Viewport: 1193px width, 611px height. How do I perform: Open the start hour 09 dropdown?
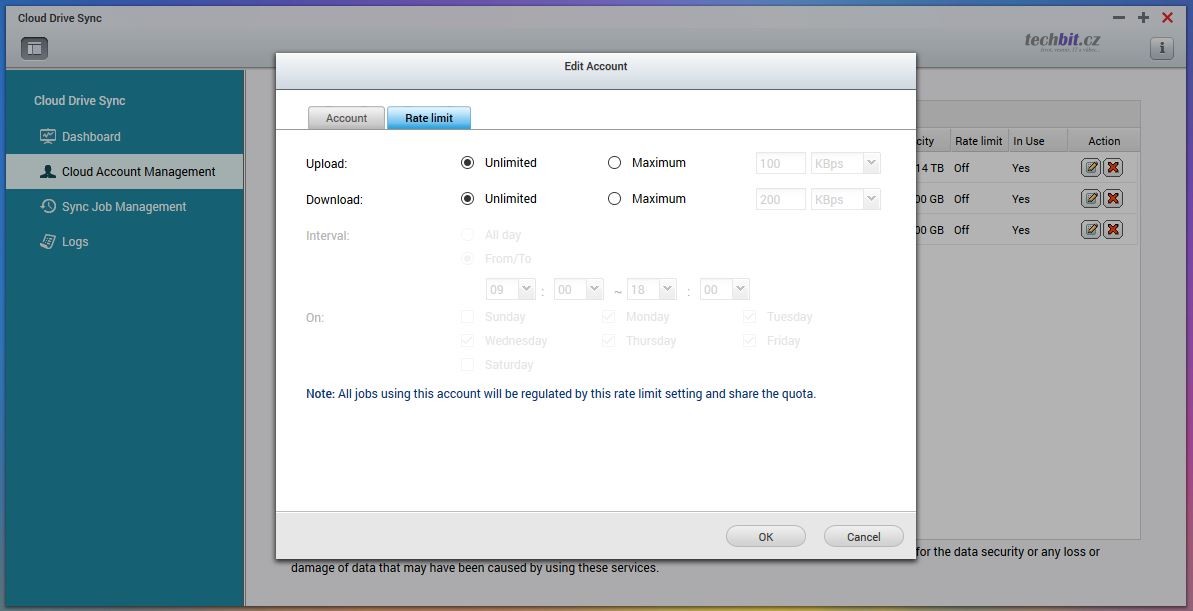[511, 290]
